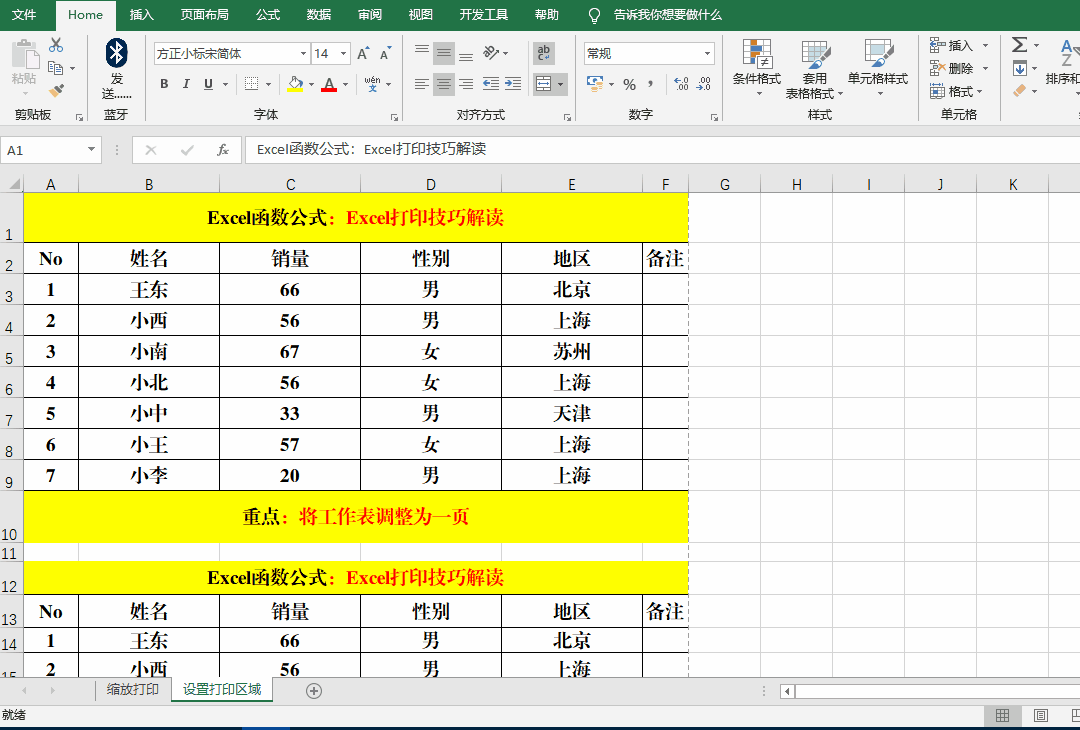Apply percent style
1080x730 pixels.
click(x=630, y=84)
